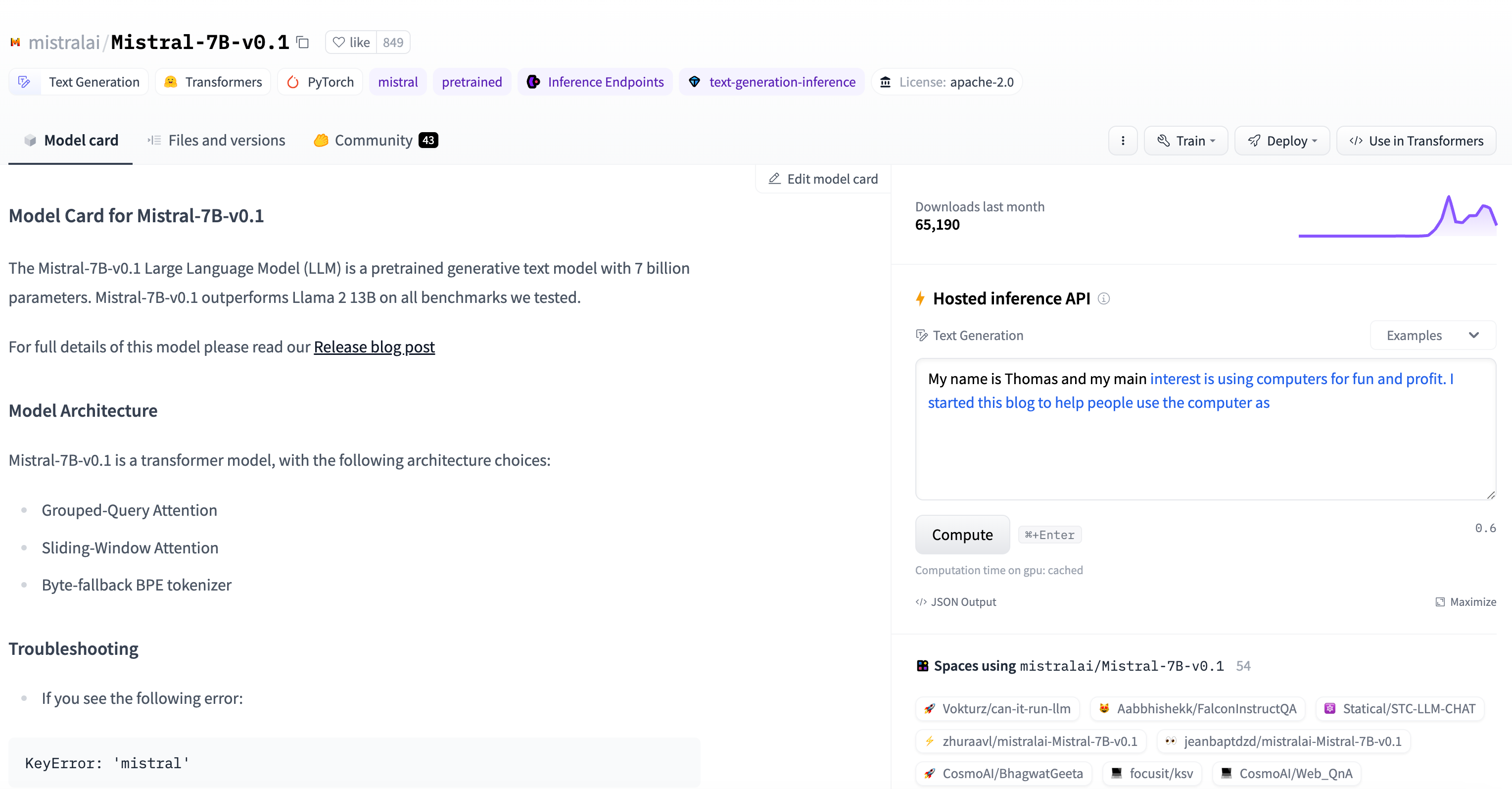1512x789 pixels.
Task: Click the text-generation-inference tag
Action: coord(772,82)
